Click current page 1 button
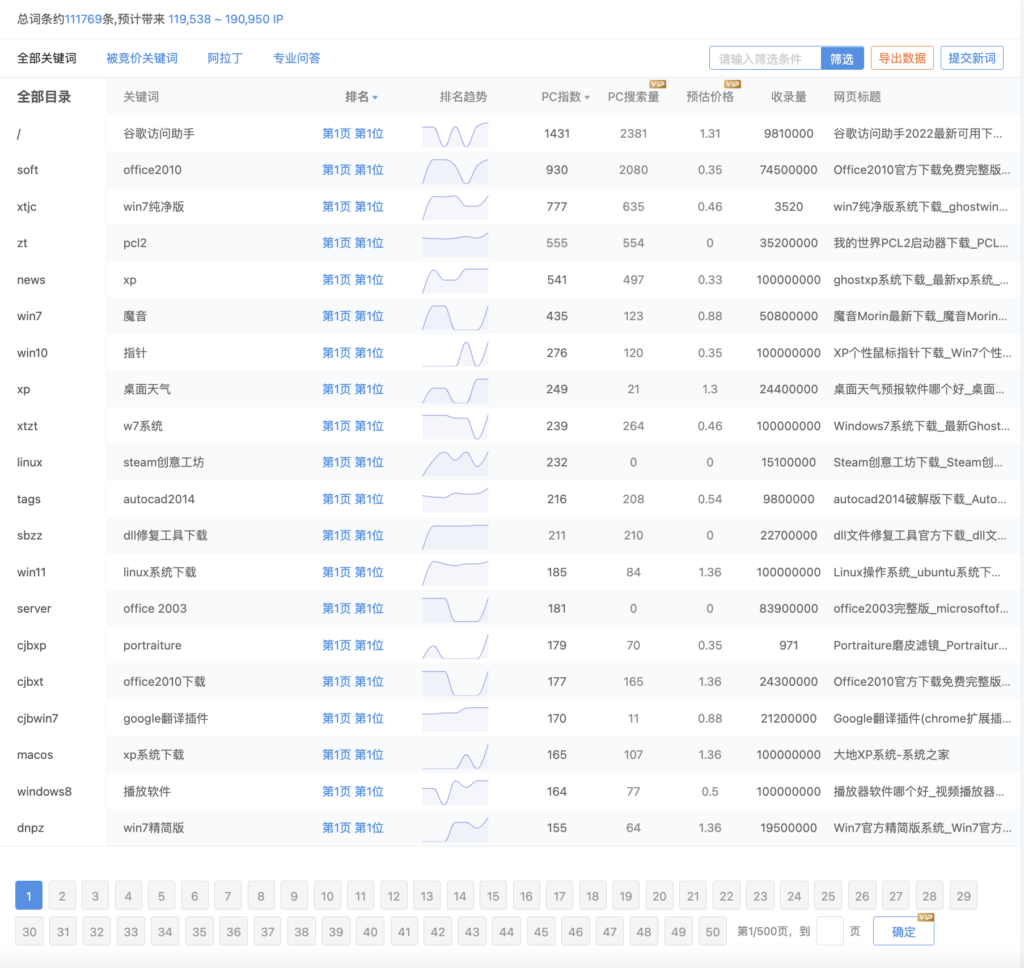 click(29, 896)
